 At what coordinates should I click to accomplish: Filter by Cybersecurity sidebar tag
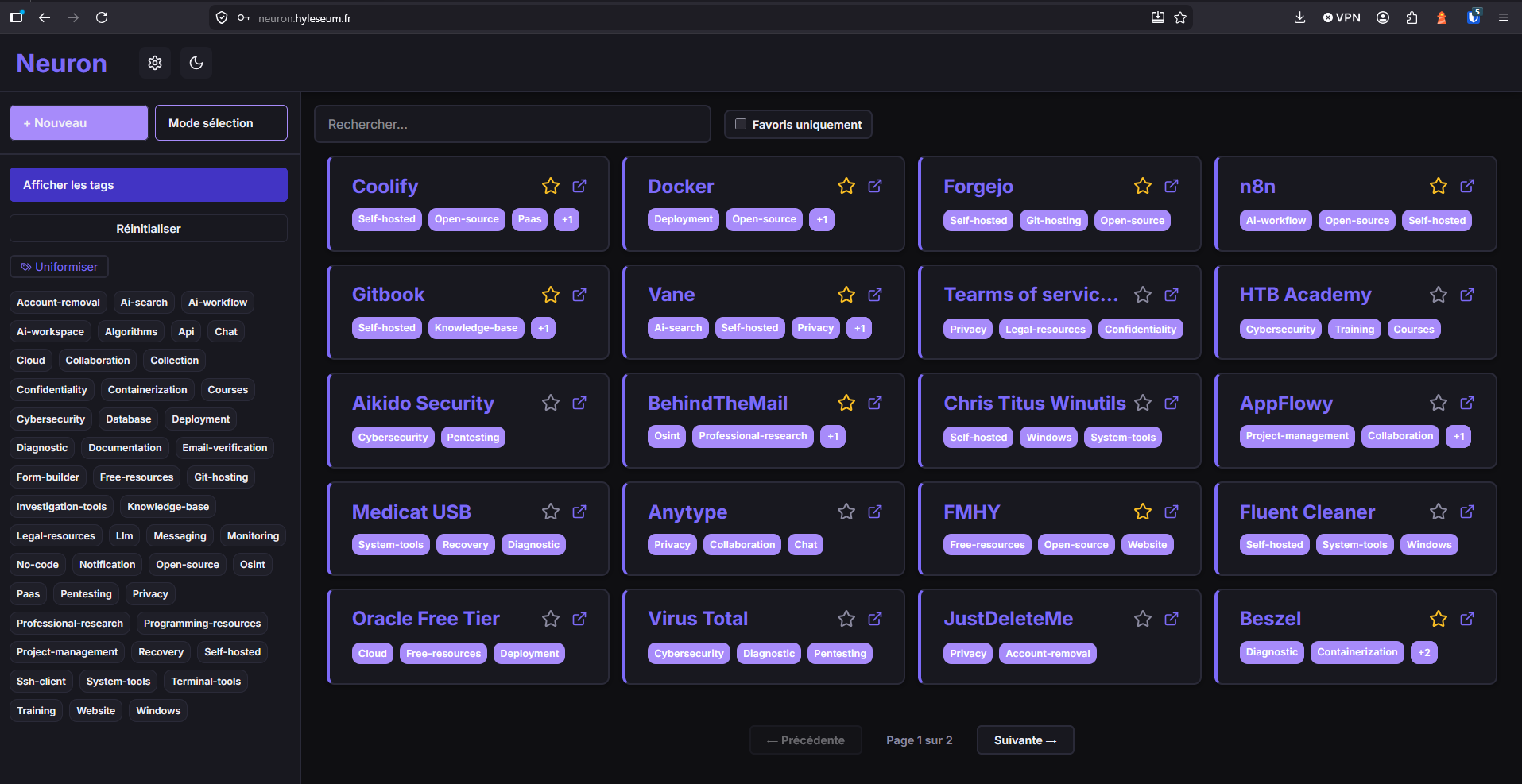point(51,419)
